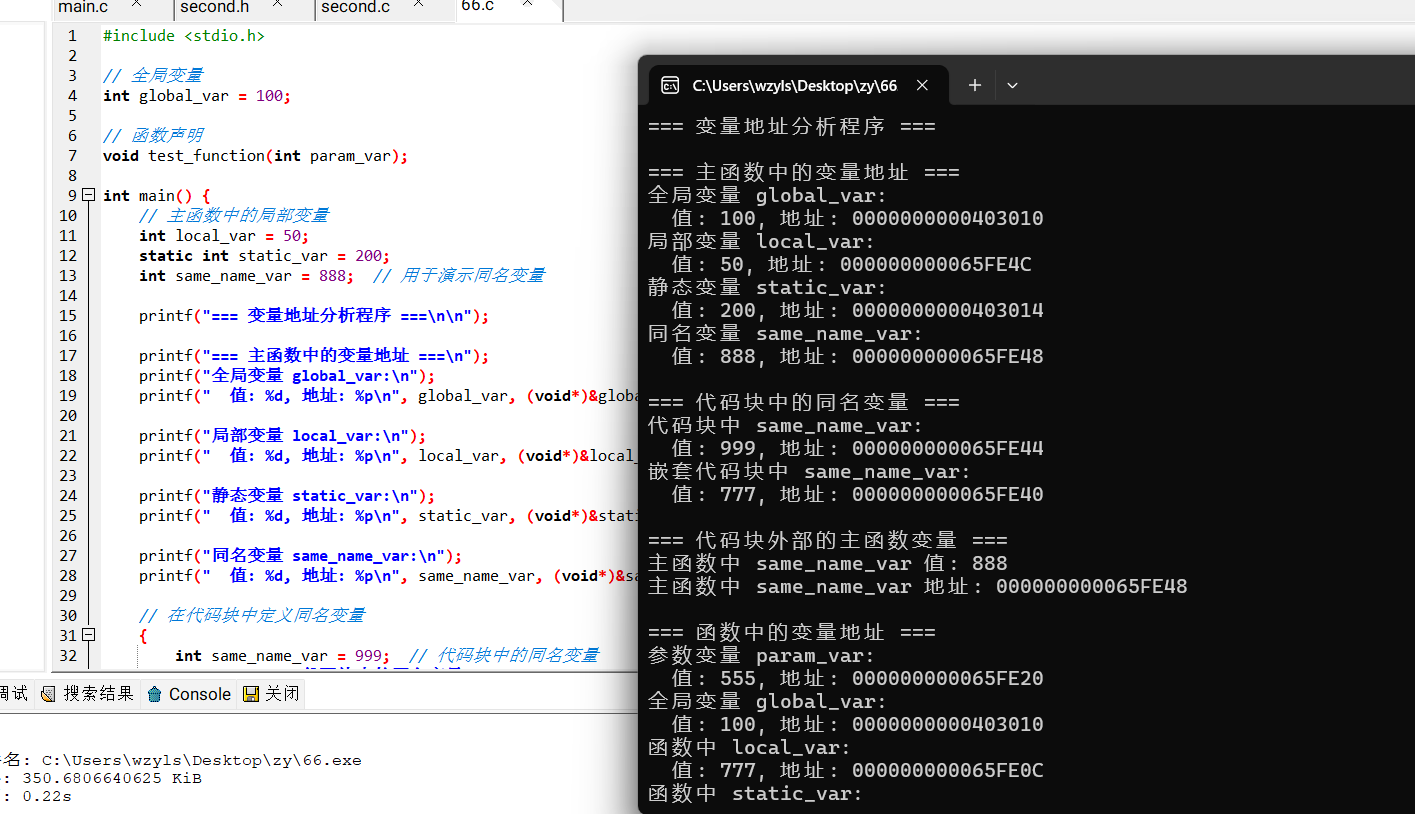Close the main.c editor tab
This screenshot has width=1415, height=814.
[137, 5]
